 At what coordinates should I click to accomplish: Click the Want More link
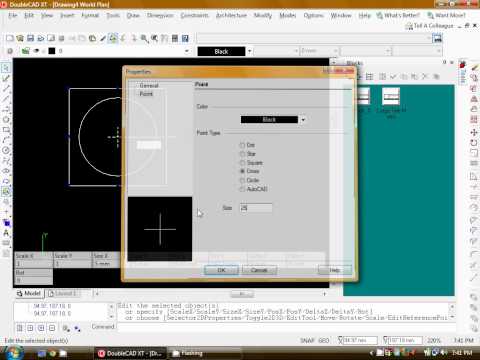(447, 15)
